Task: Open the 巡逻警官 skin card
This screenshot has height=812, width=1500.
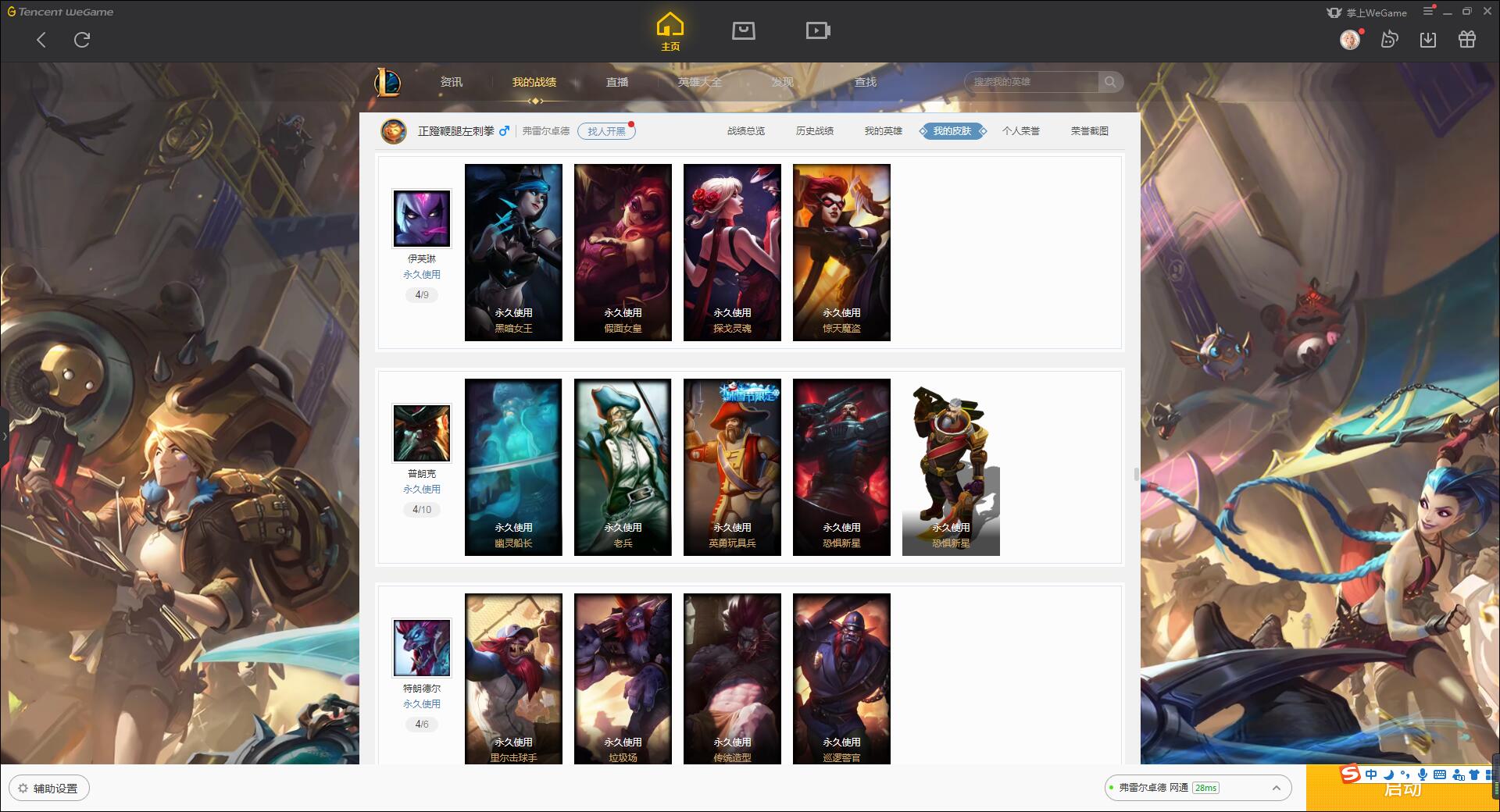Action: coord(841,678)
